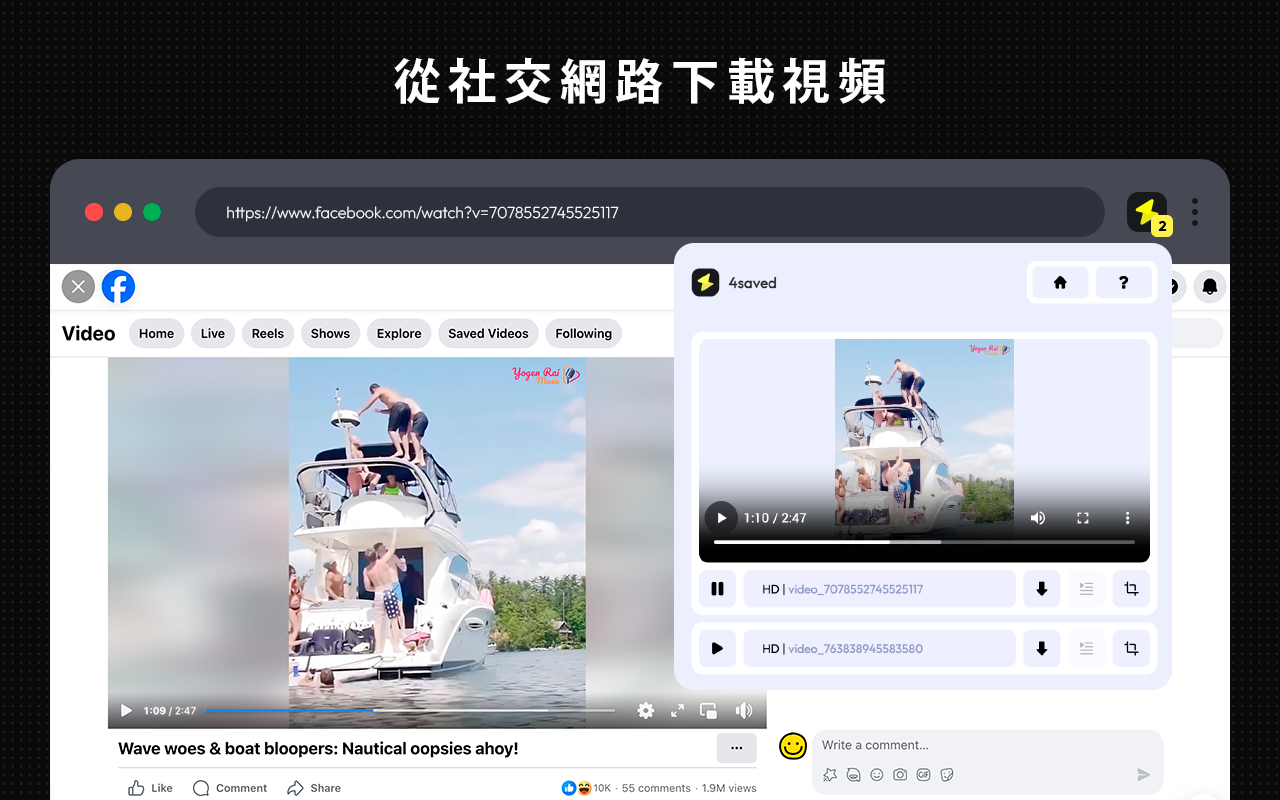Toggle fullscreen in the preview player

[1082, 518]
